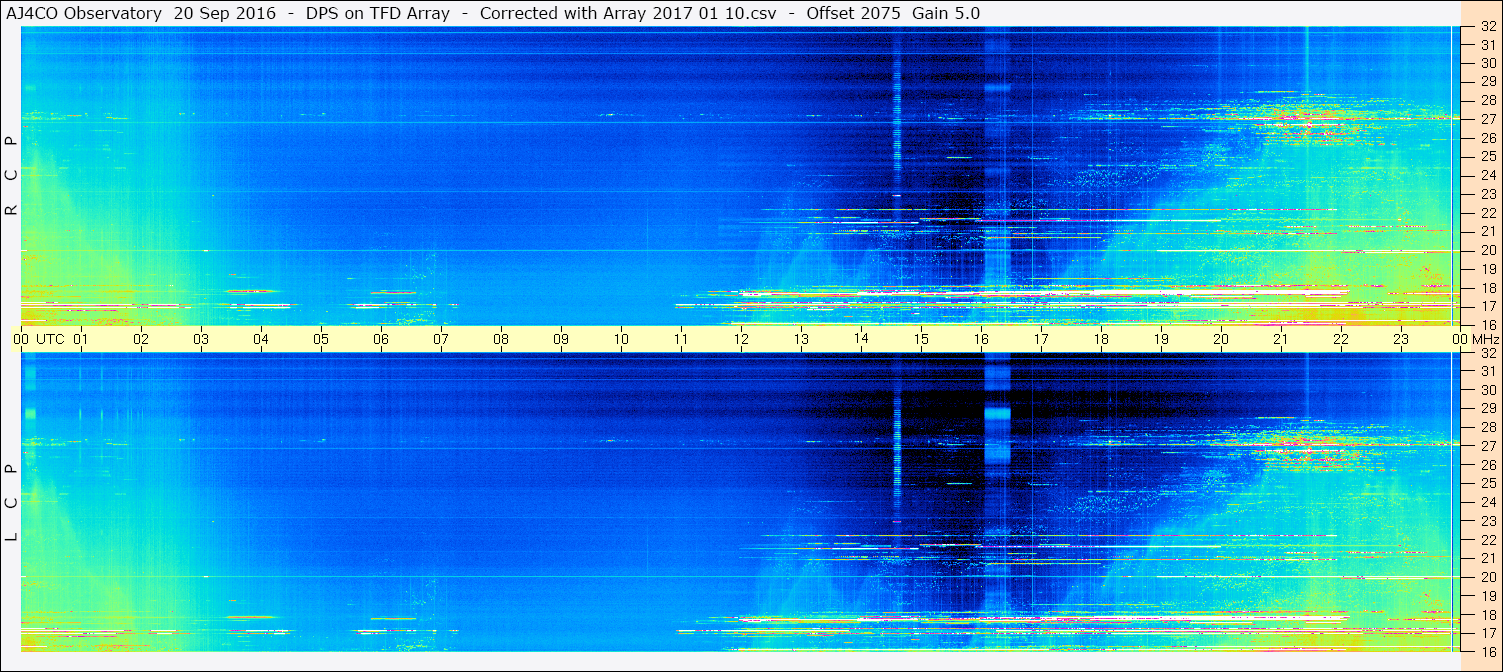Jump to 21 on the UTC timeline

[1281, 339]
